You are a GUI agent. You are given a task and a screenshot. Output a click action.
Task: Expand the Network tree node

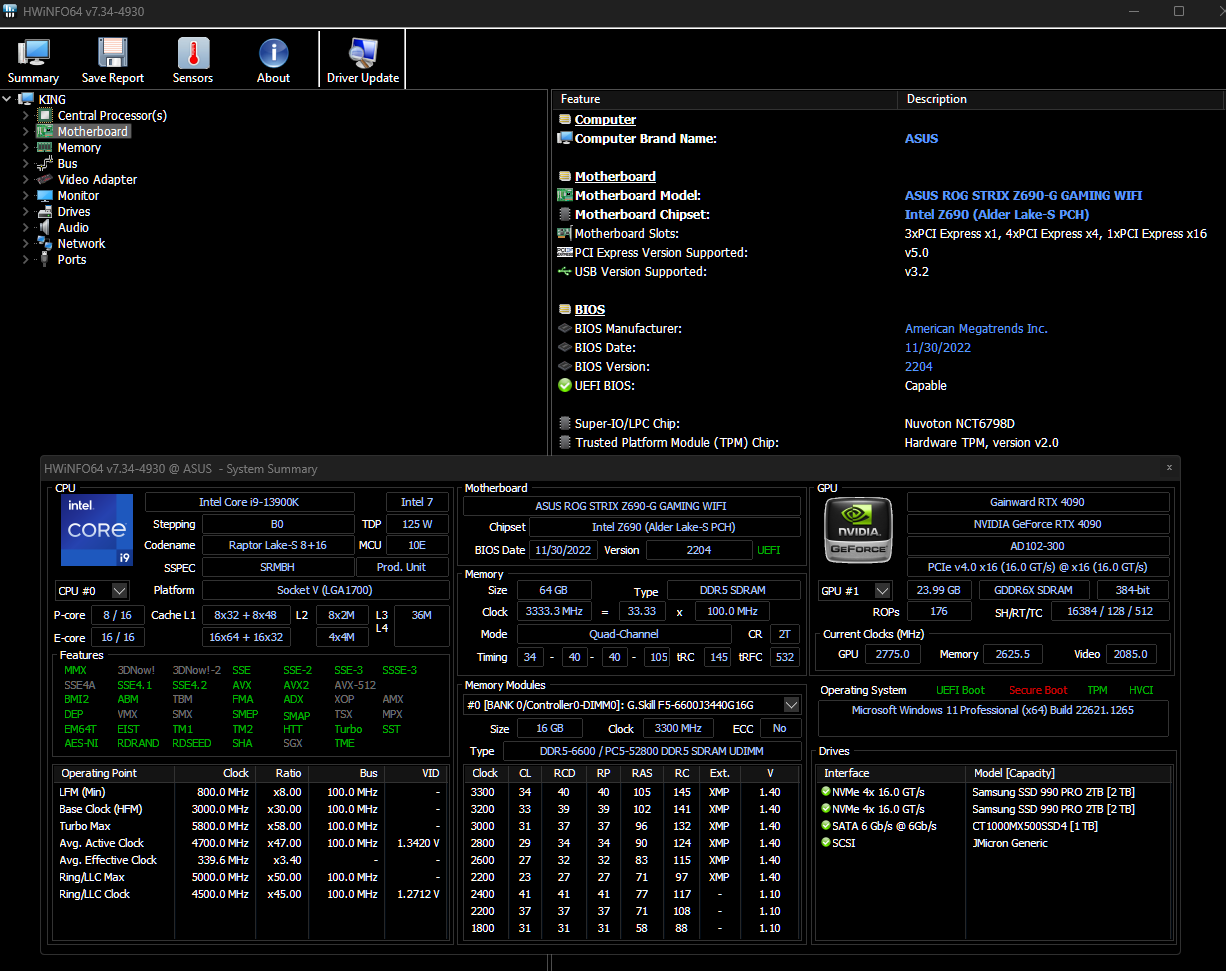tap(26, 243)
